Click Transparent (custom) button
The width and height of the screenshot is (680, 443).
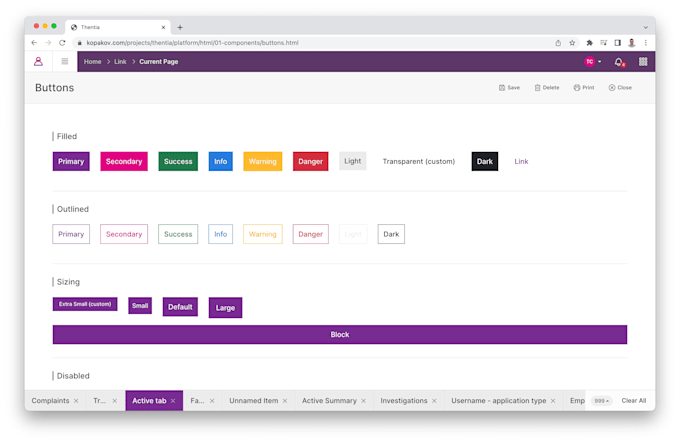pos(418,161)
